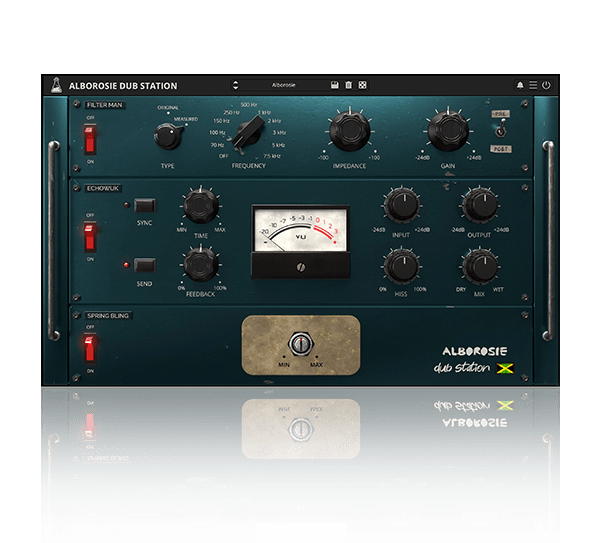600x543 pixels.
Task: Flip the PRE/POST toggle switch
Action: [501, 129]
